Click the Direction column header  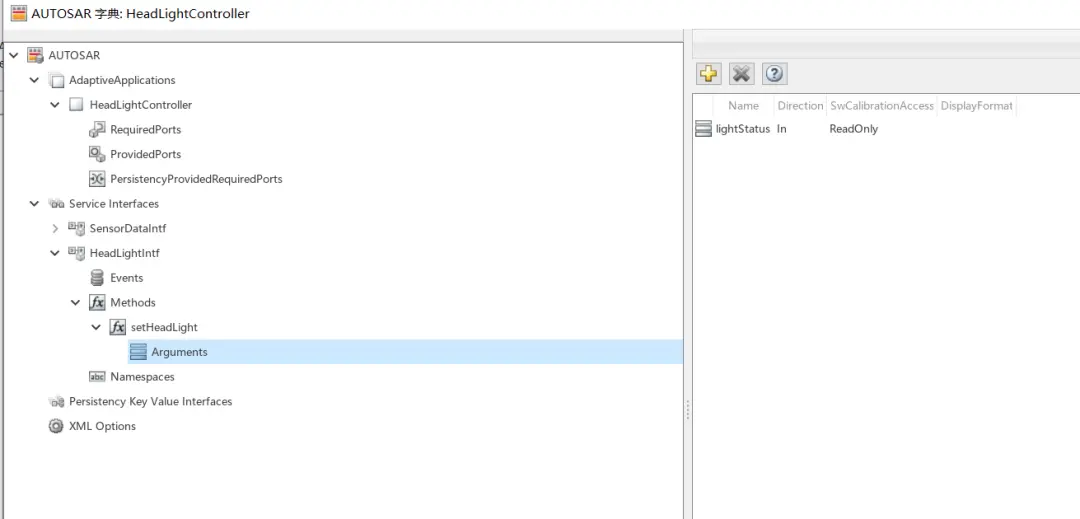(x=800, y=105)
